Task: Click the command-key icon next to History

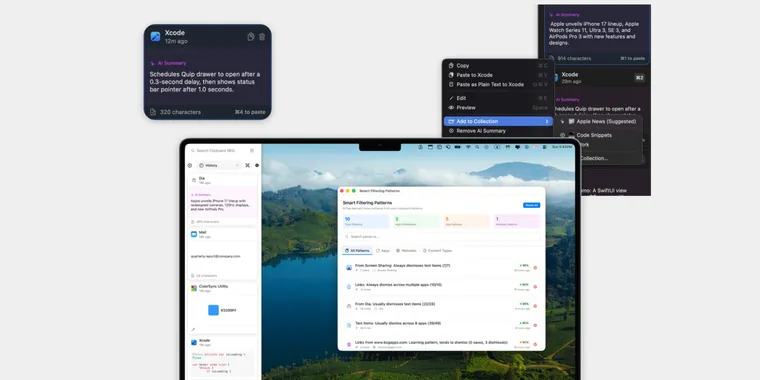Action: tap(247, 165)
